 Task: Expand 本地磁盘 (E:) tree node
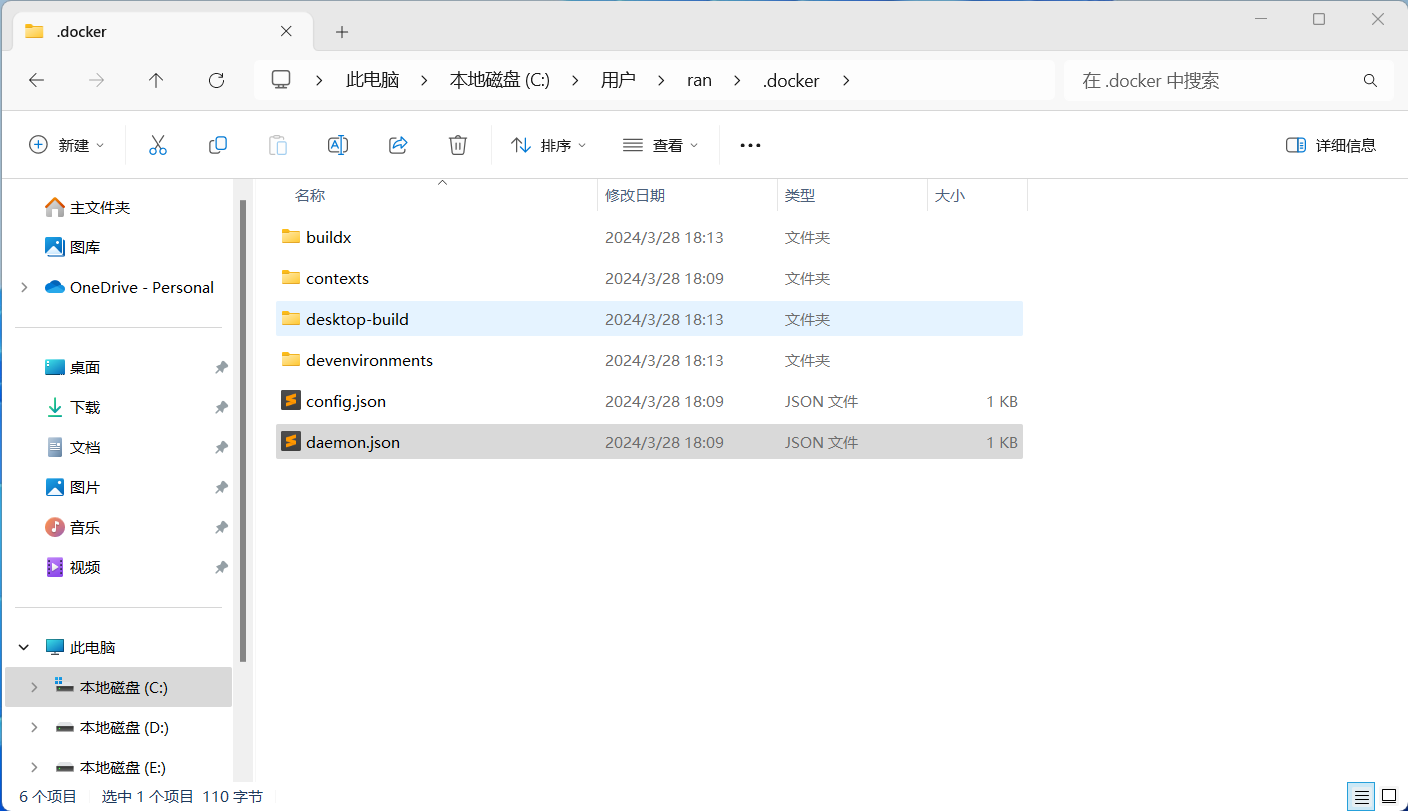point(34,768)
